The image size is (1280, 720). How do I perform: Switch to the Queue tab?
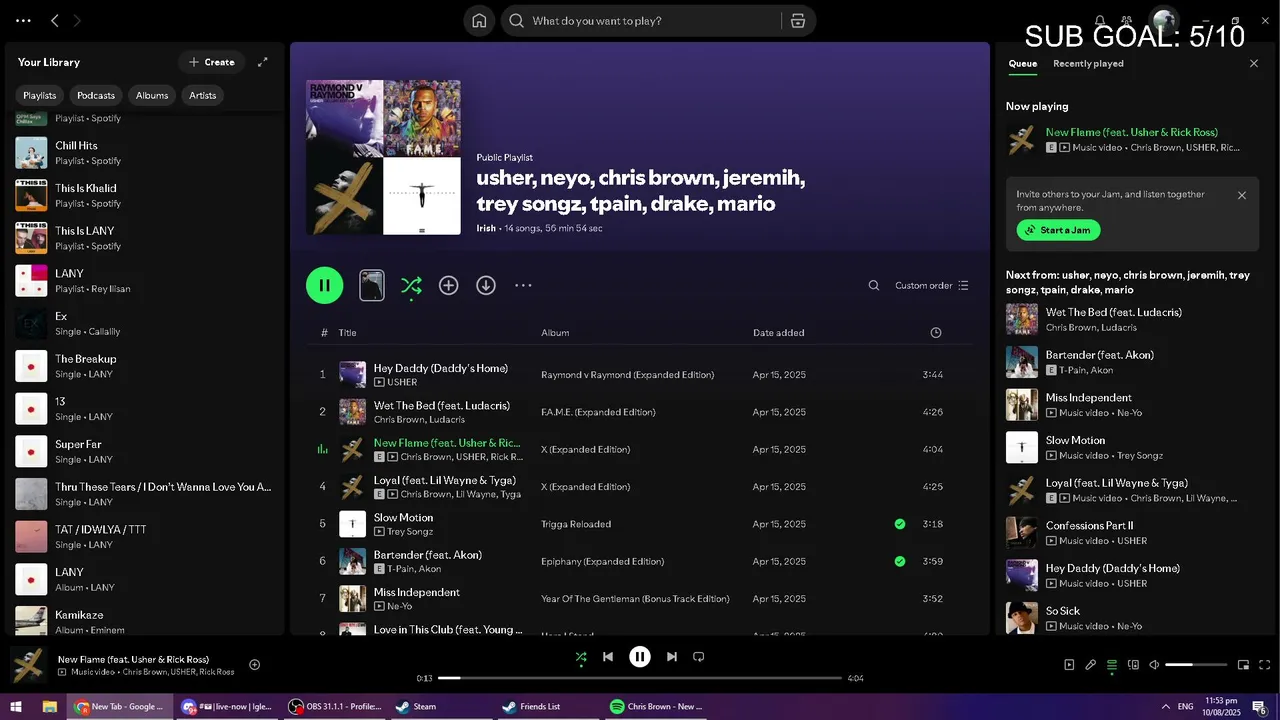pos(1022,63)
